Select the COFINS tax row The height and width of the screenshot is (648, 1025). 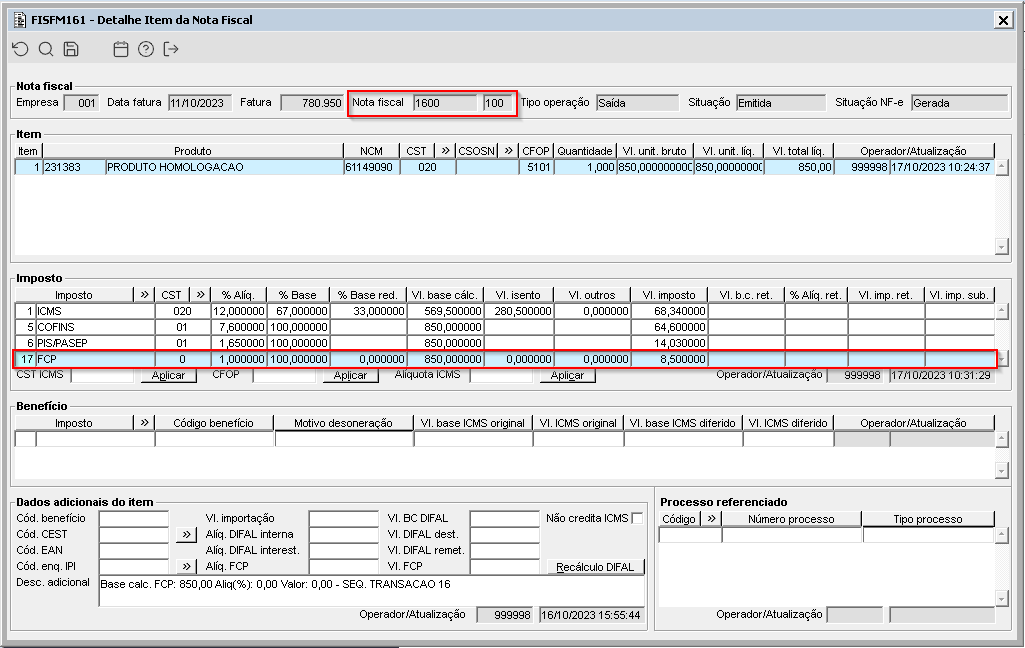tap(504, 327)
